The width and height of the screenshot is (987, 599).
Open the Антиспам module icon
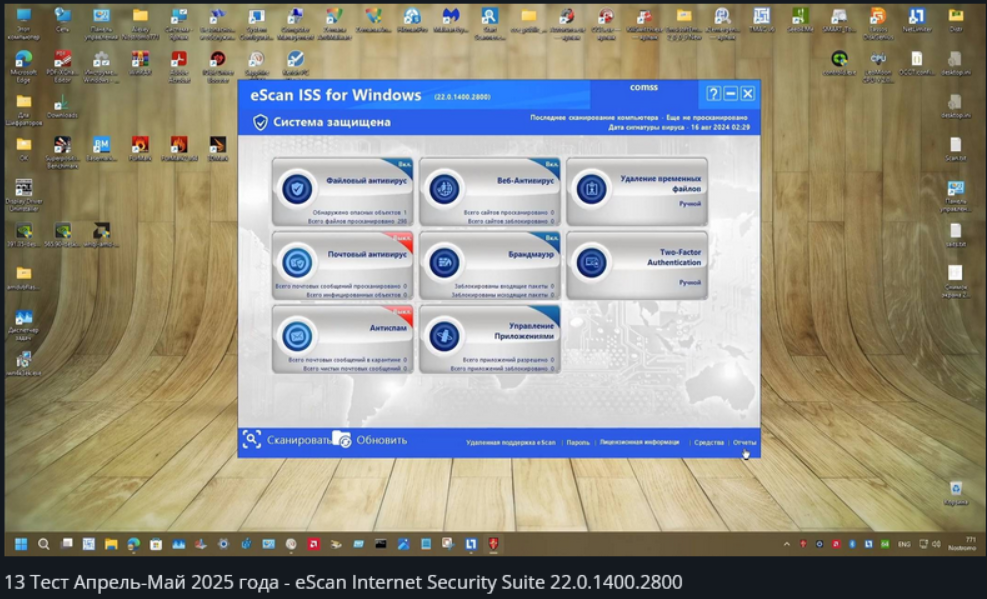pyautogui.click(x=296, y=336)
